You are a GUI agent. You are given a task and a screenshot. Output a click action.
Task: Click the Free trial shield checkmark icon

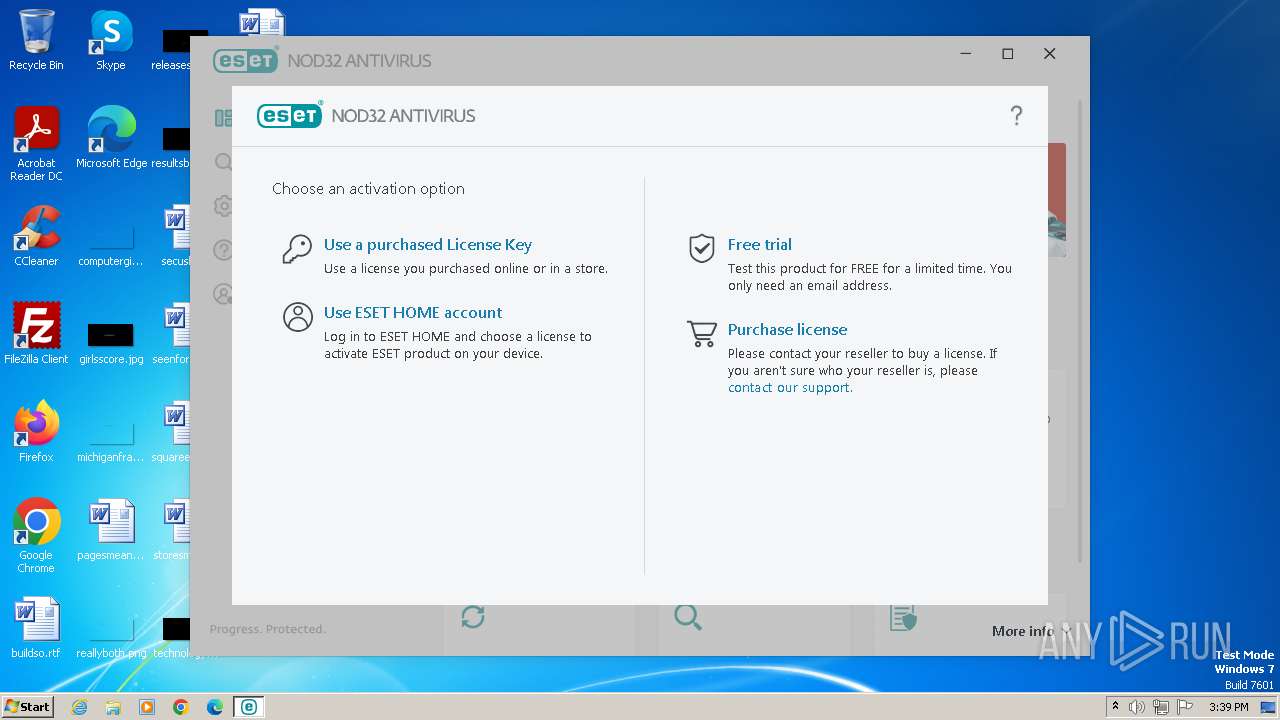tap(702, 248)
